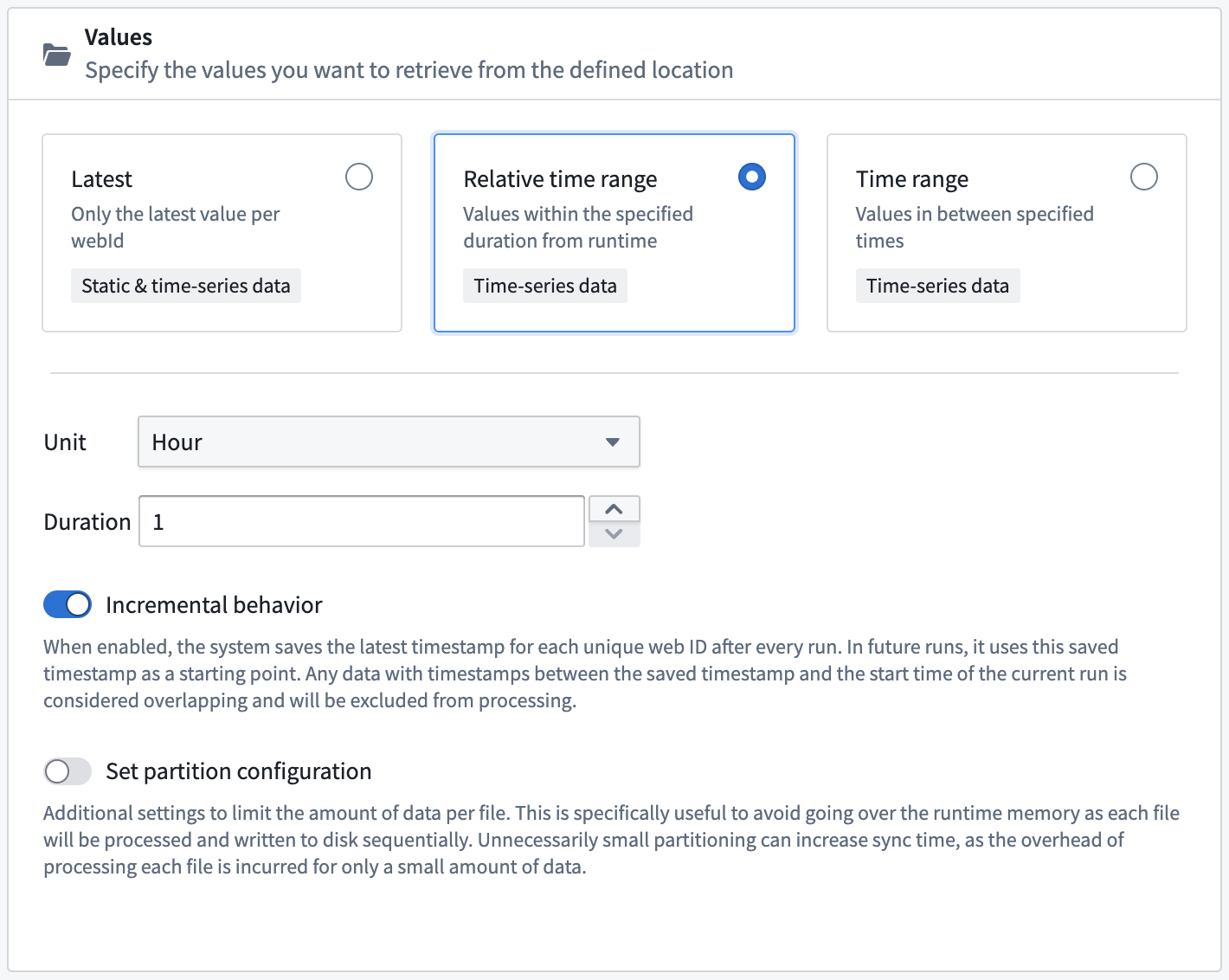
Task: Click the Values section heading
Action: [119, 37]
